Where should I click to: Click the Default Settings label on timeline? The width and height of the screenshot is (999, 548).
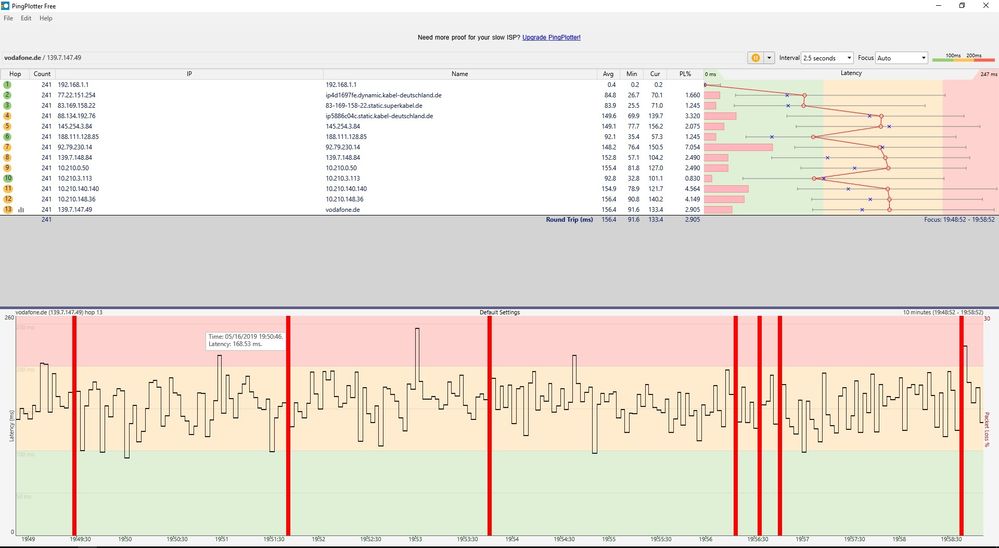click(x=500, y=313)
